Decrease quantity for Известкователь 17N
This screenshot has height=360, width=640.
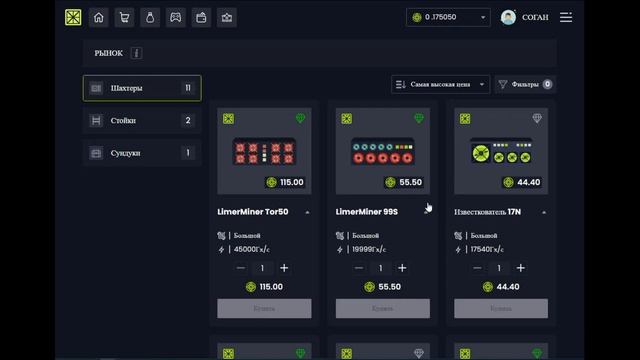pos(477,268)
